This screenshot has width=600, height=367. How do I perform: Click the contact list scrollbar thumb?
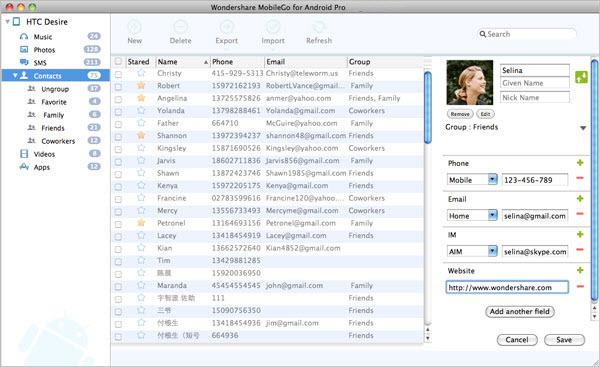428,107
